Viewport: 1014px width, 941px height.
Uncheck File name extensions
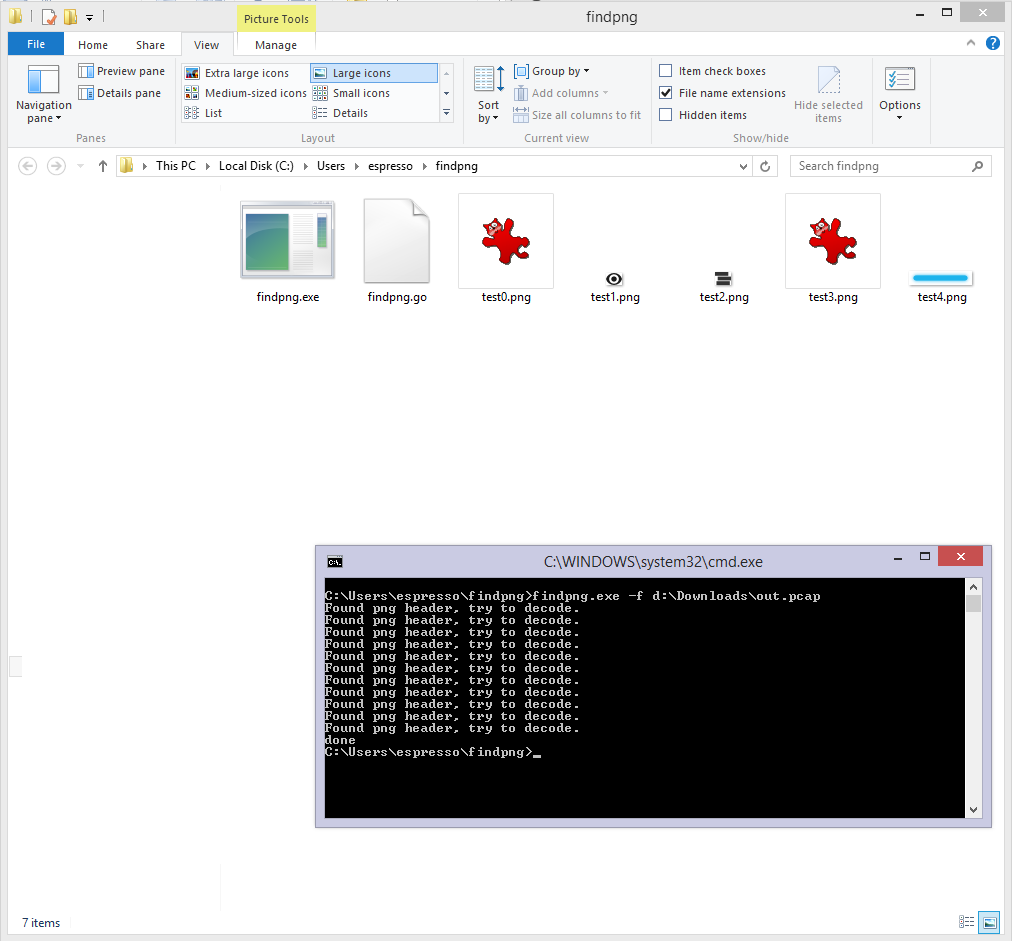[x=666, y=93]
